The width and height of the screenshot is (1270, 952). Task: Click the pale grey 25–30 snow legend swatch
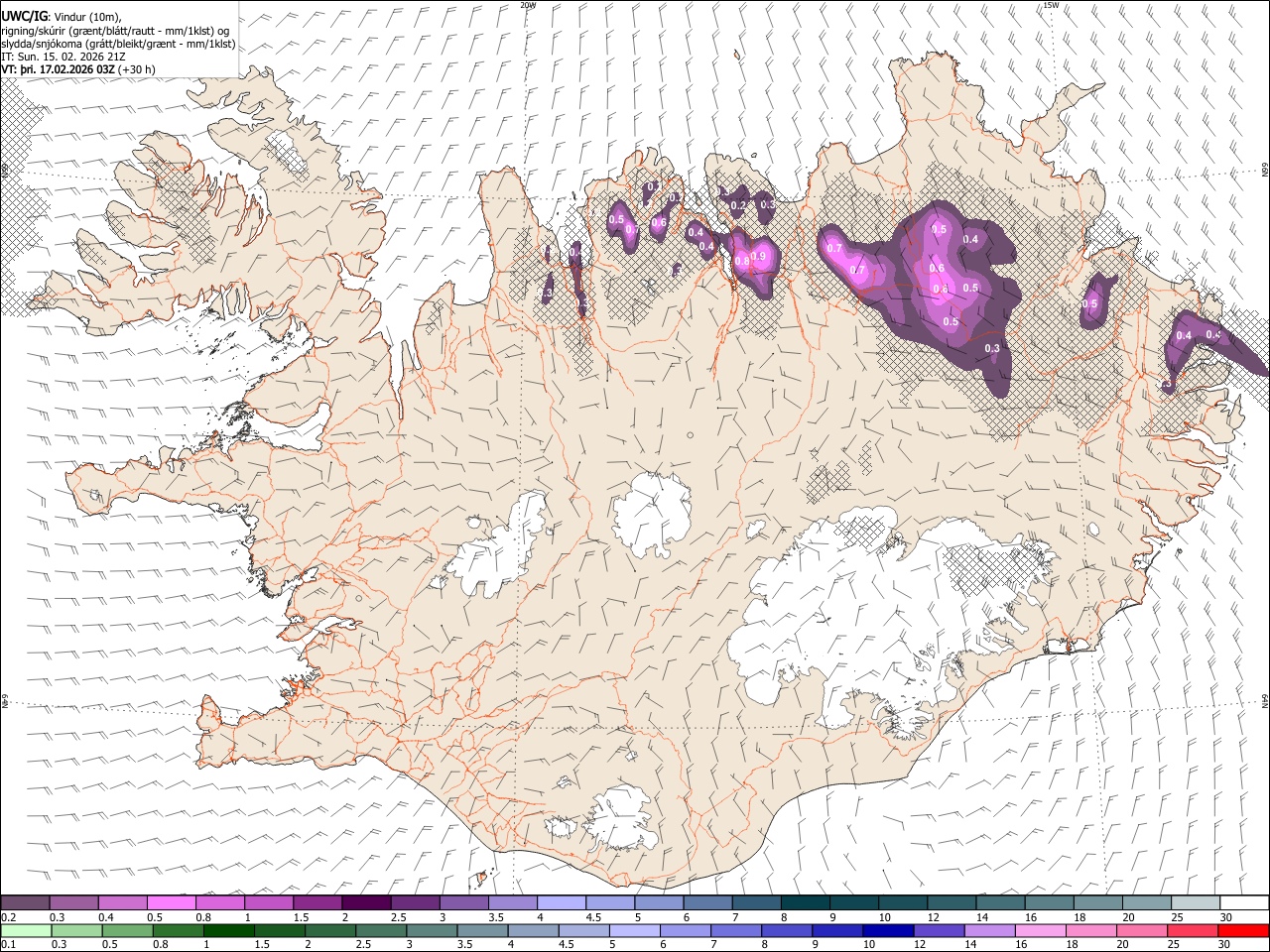click(x=1196, y=903)
